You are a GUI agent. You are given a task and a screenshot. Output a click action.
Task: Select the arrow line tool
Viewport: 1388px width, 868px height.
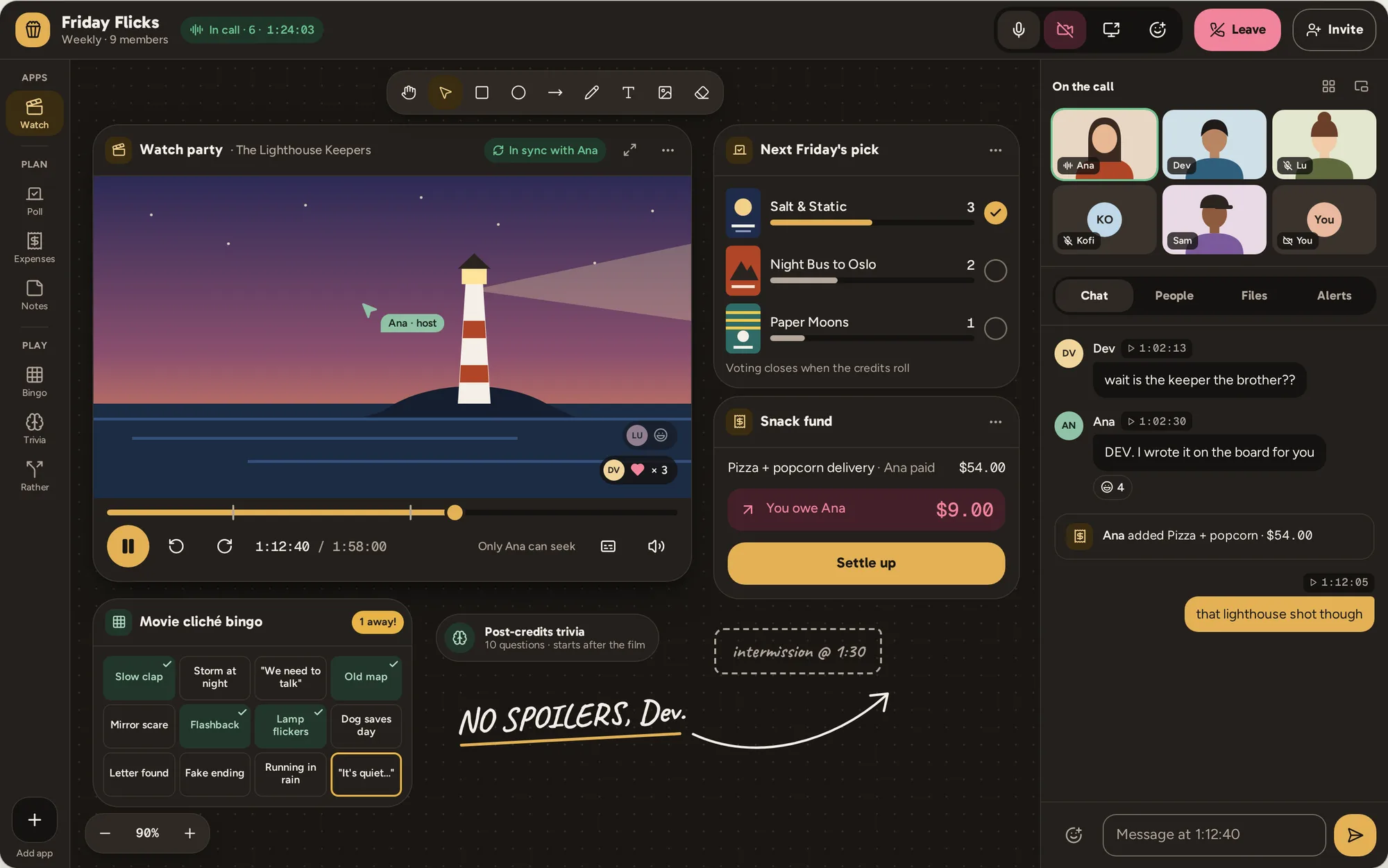coord(555,92)
